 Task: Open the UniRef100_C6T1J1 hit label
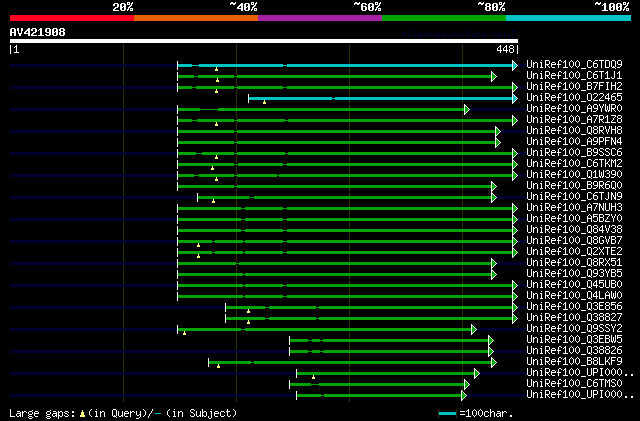(x=574, y=76)
